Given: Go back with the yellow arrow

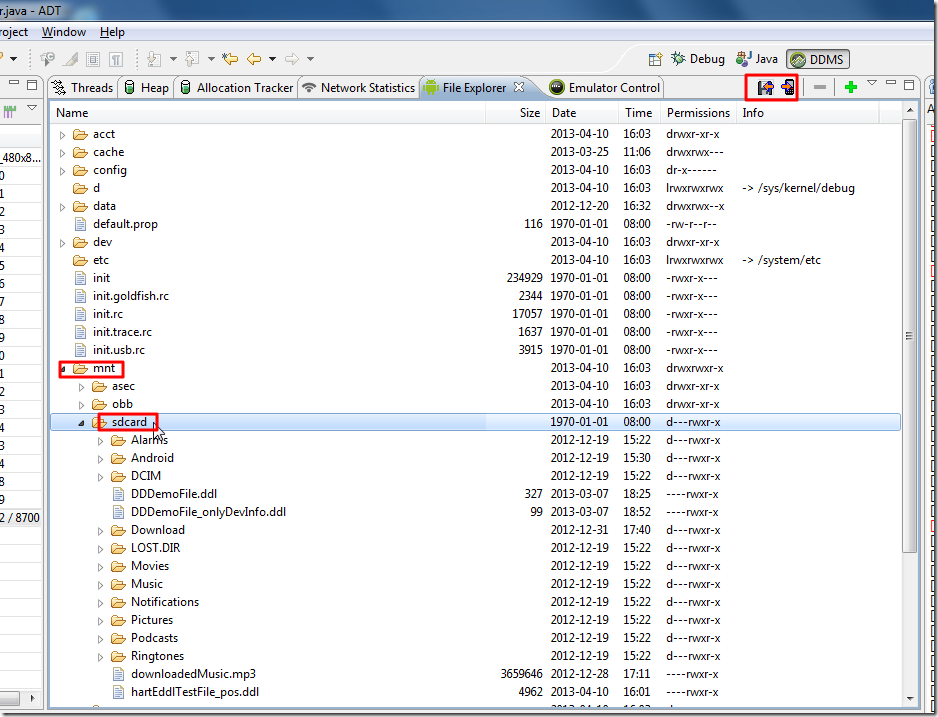Looking at the screenshot, I should pos(254,59).
